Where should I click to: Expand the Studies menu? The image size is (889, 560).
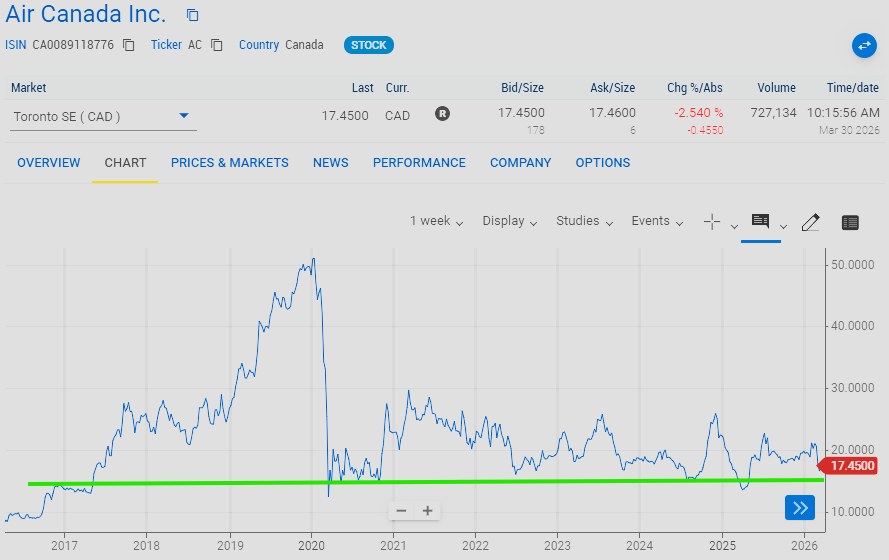pos(585,221)
